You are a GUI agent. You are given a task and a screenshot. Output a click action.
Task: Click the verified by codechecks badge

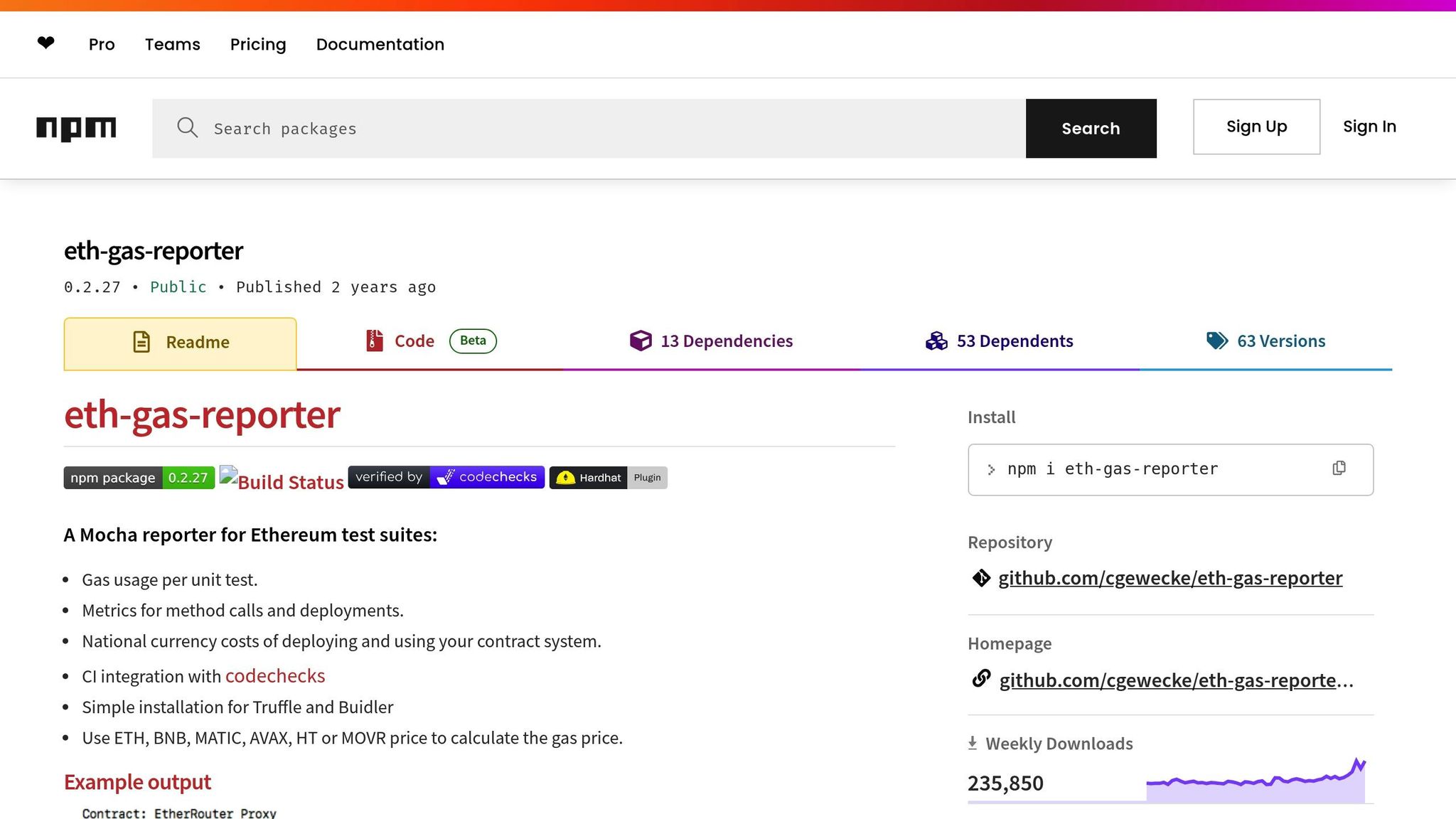tap(446, 477)
